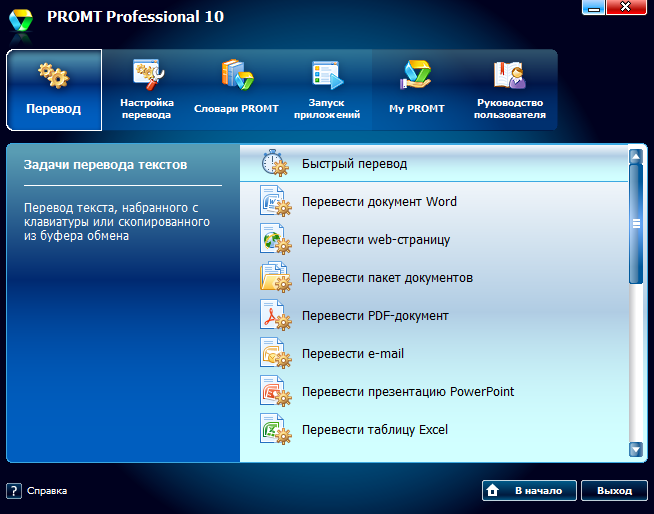The height and width of the screenshot is (514, 654).
Task: Click the house icon on В начало
Action: tap(493, 490)
